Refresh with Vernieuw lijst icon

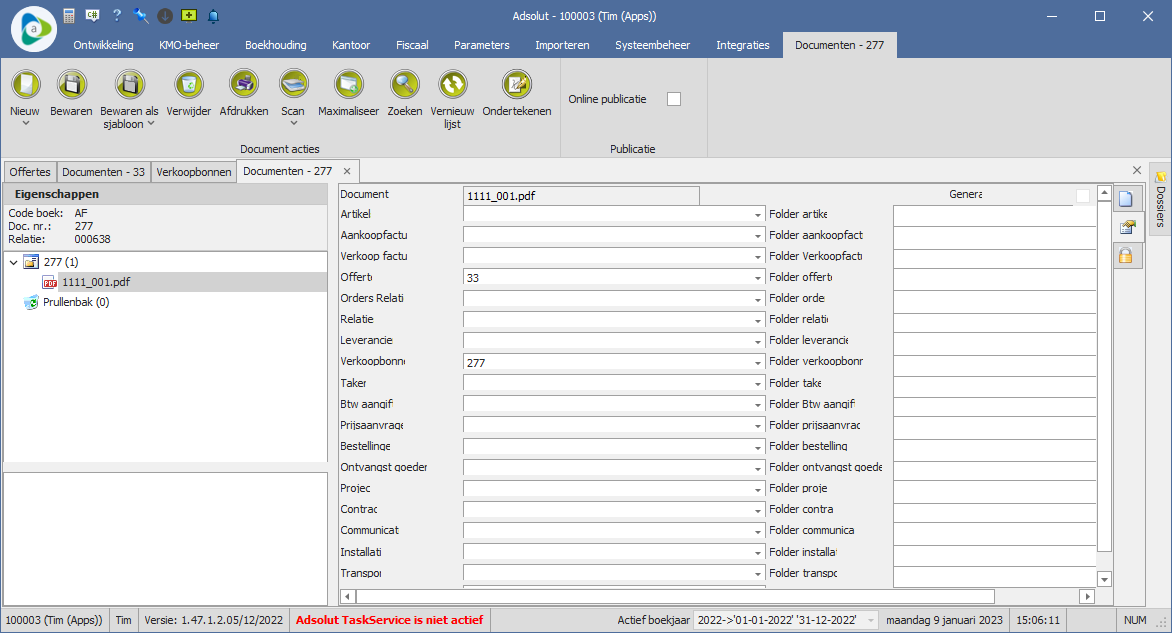(x=452, y=84)
